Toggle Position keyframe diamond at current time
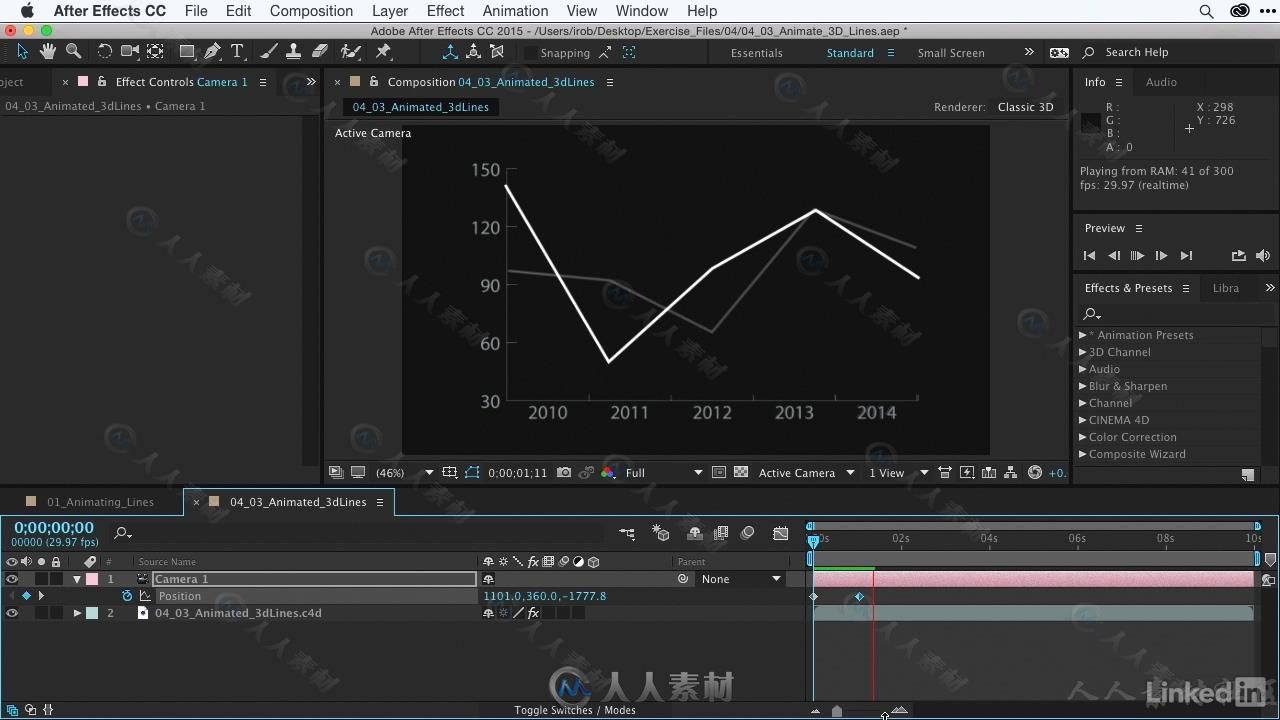Image resolution: width=1280 pixels, height=720 pixels. pyautogui.click(x=26, y=596)
